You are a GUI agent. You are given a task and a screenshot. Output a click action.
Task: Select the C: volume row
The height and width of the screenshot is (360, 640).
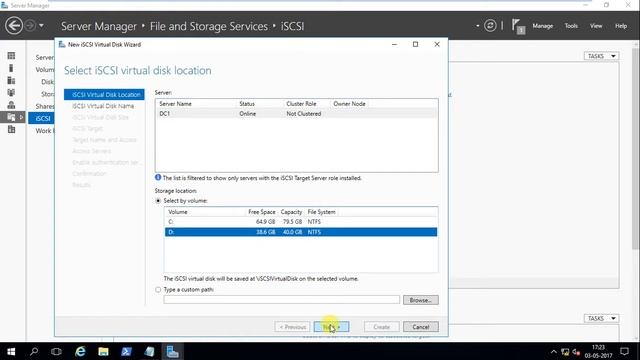tap(301, 222)
